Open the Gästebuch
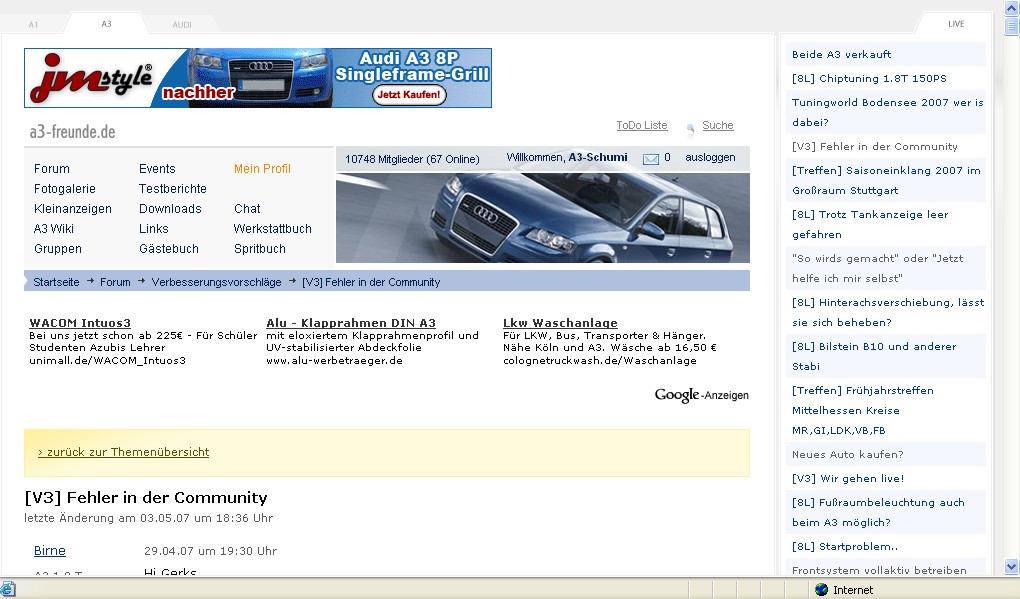The height and width of the screenshot is (599, 1020). [x=168, y=249]
